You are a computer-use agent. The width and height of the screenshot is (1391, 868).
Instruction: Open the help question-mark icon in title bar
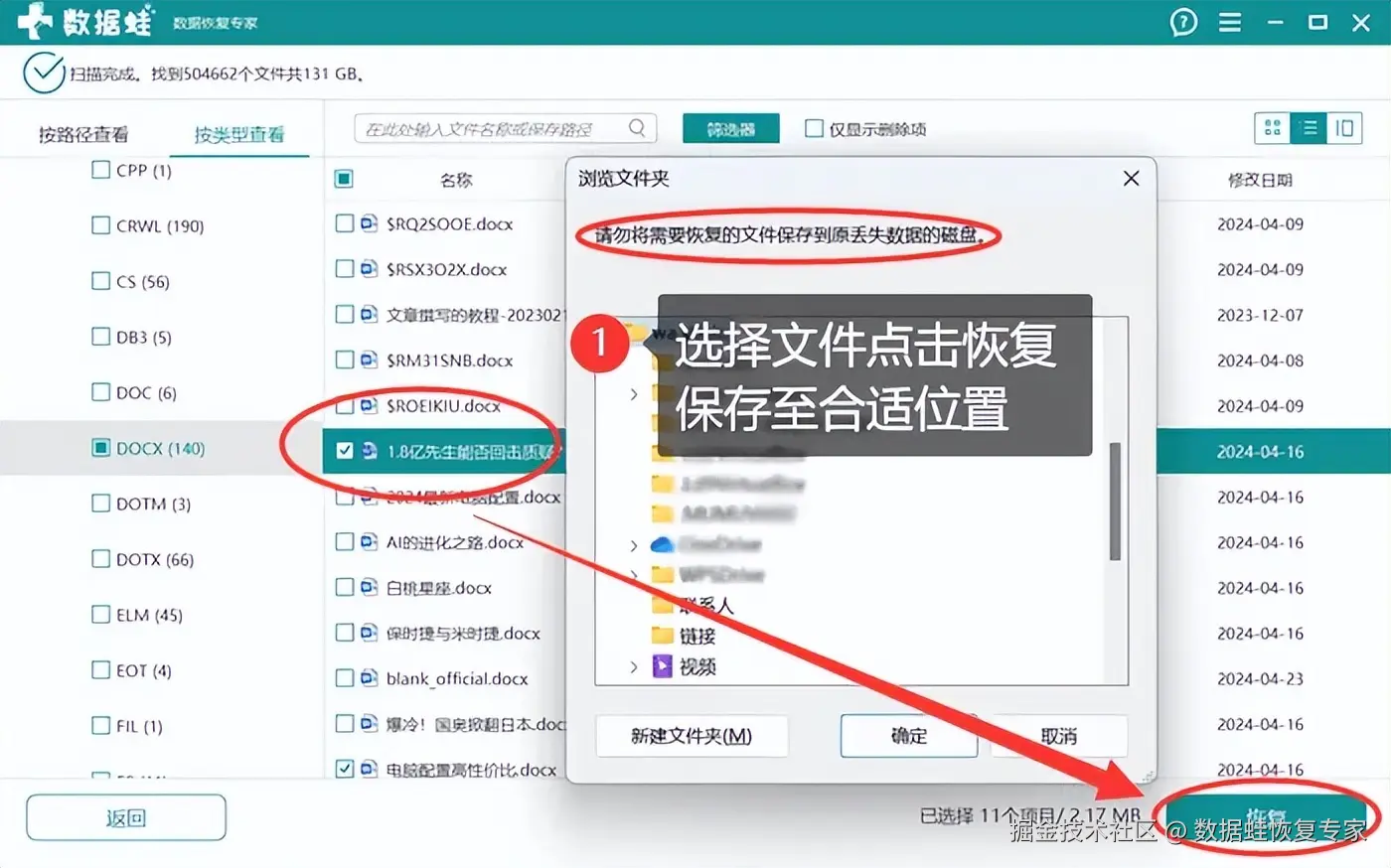(1183, 22)
